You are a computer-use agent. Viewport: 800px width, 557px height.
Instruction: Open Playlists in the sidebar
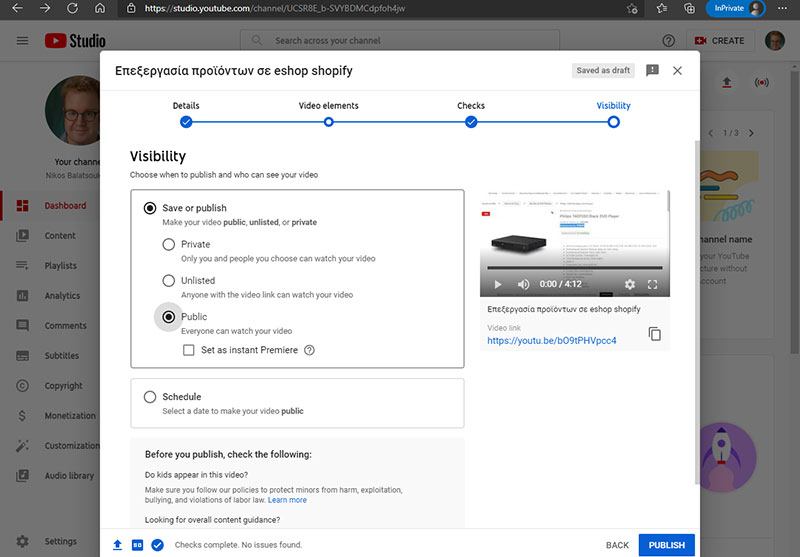point(51,266)
